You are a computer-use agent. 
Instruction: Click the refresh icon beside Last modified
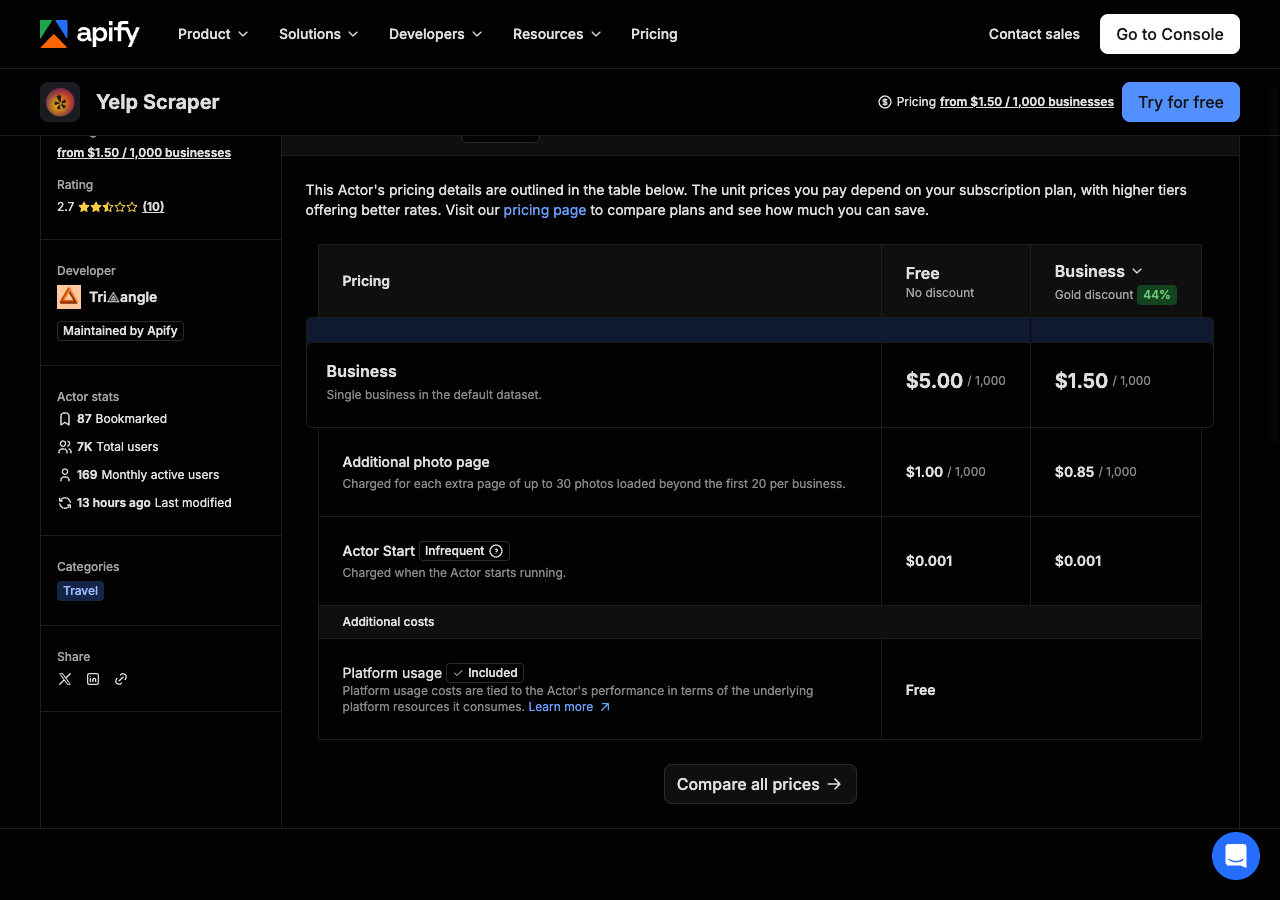(65, 503)
